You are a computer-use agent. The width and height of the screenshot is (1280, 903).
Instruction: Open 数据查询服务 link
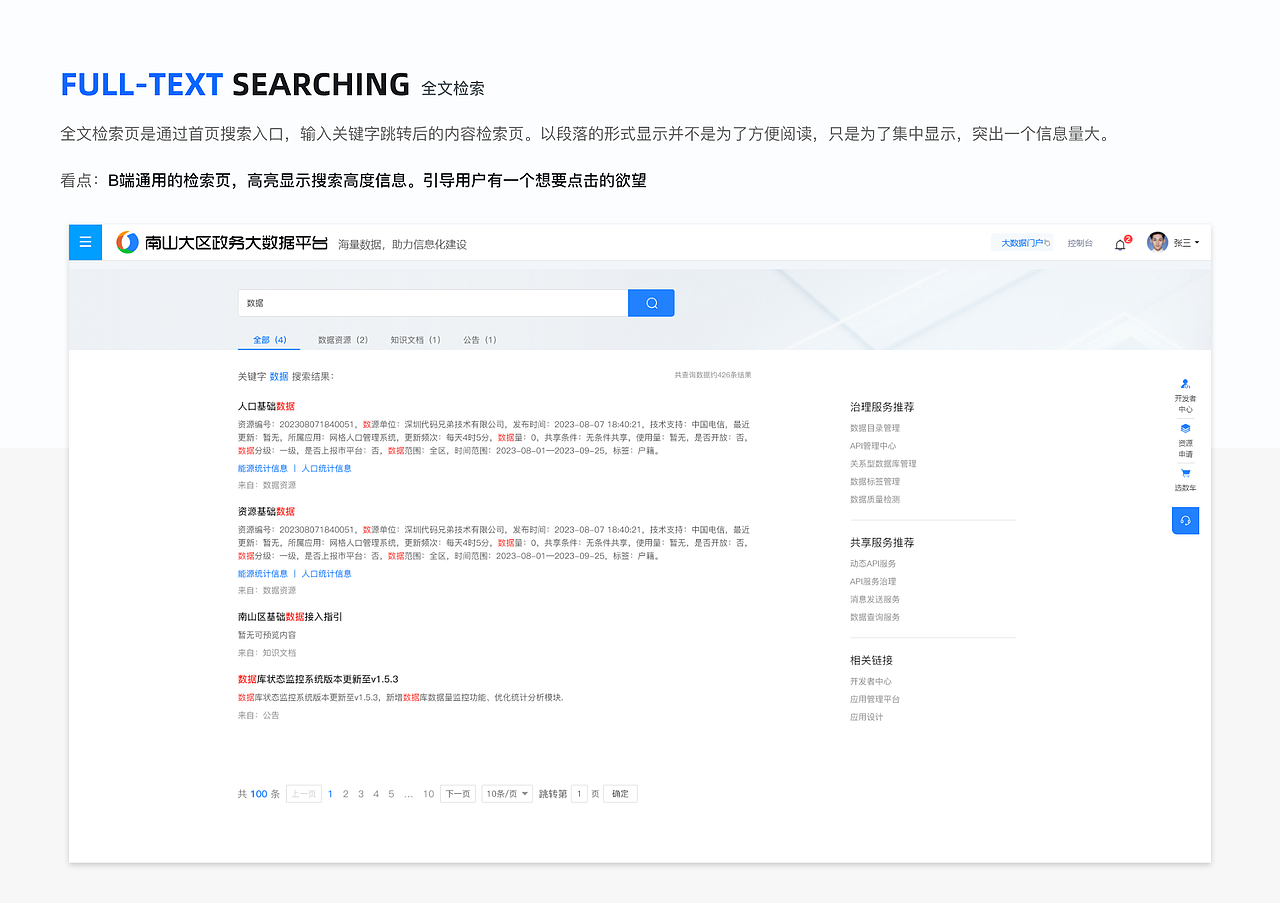[875, 617]
